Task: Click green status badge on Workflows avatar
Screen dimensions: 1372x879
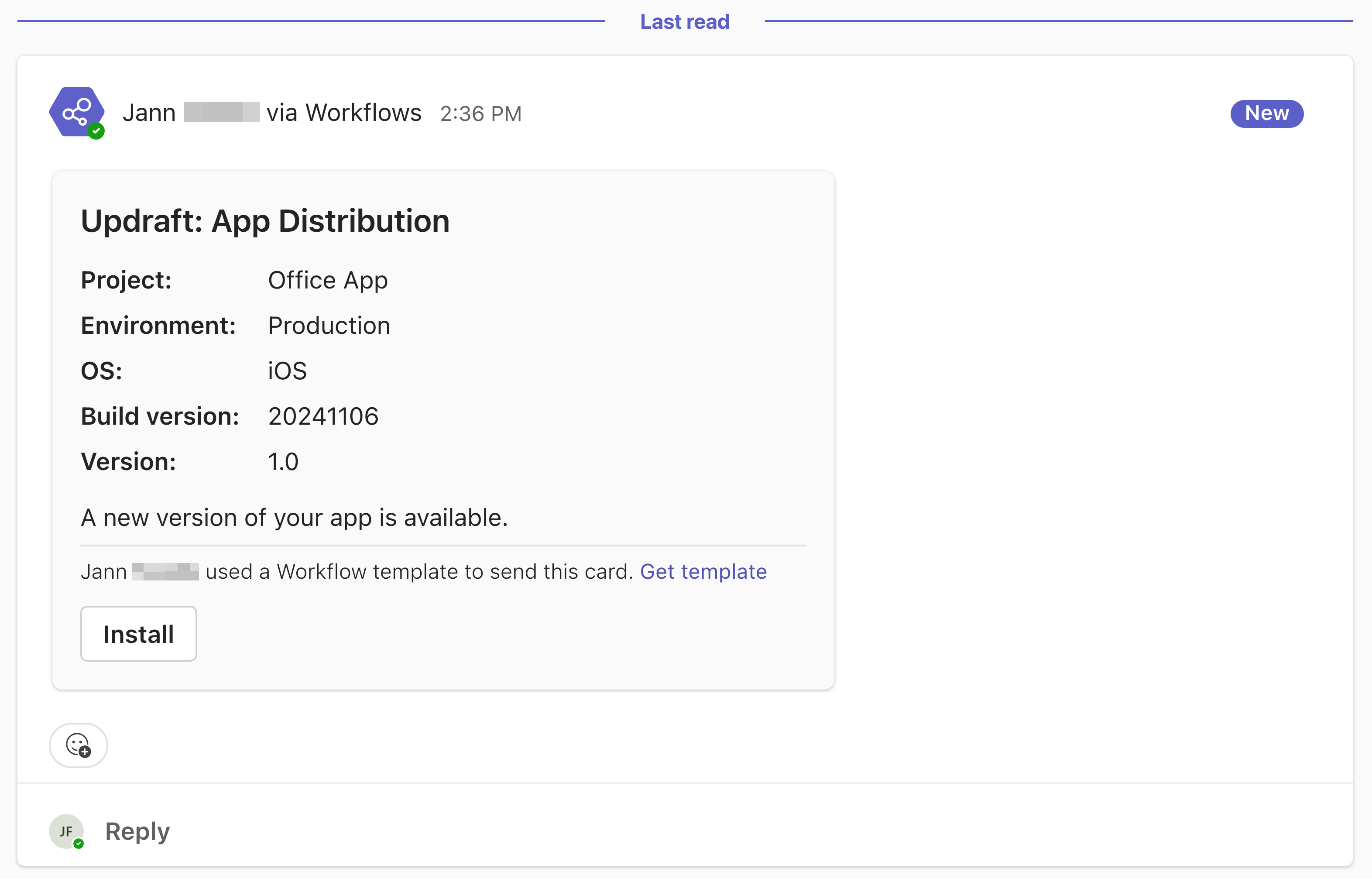Action: [96, 131]
